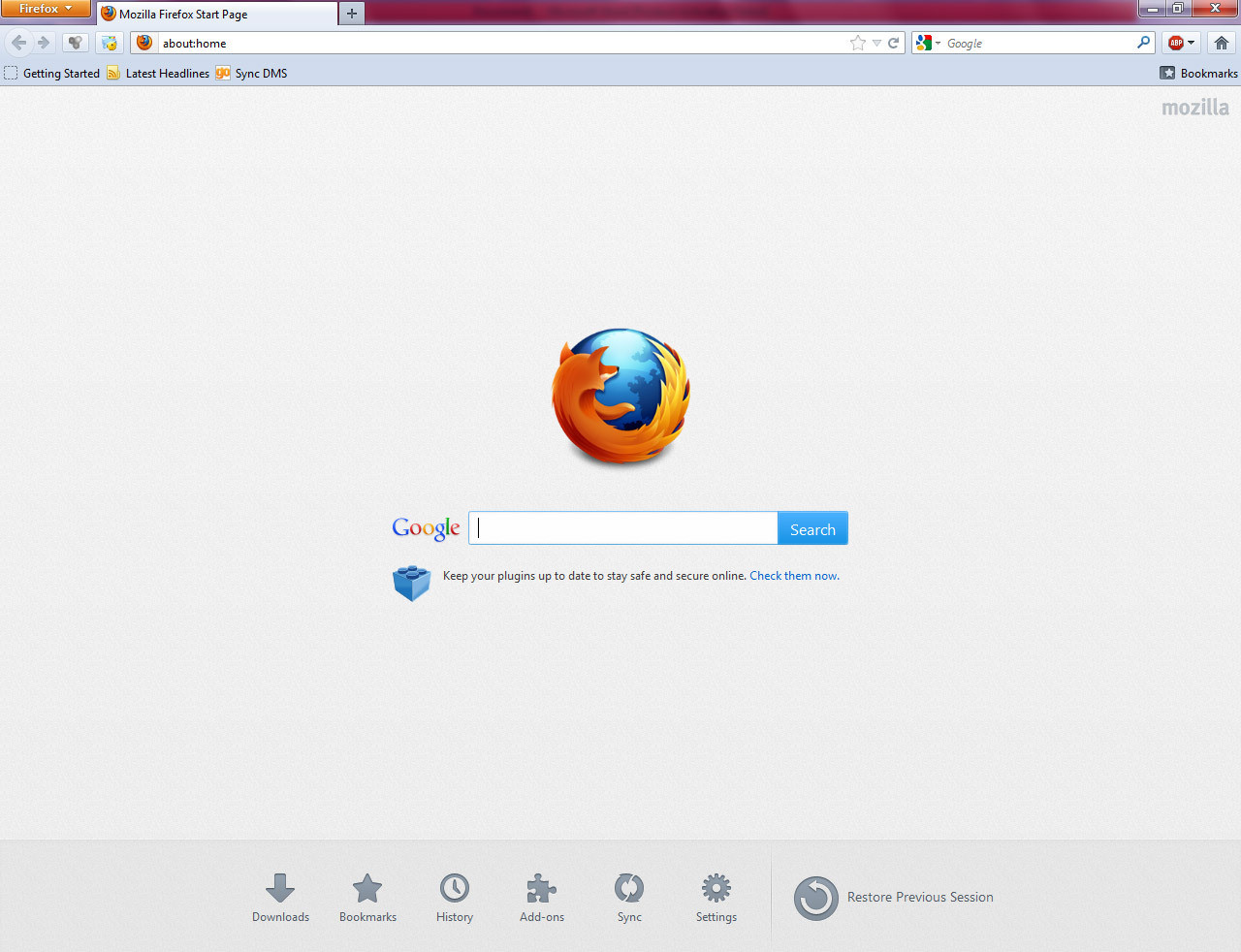Bookmark this page with the star
Image resolution: width=1241 pixels, height=952 pixels.
(856, 43)
